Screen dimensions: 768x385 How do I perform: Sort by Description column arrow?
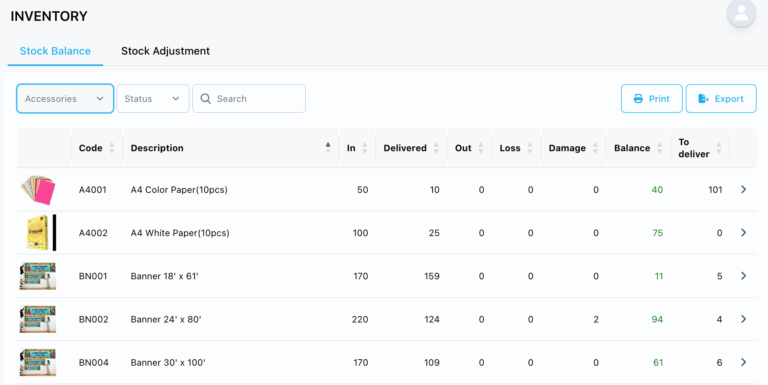pyautogui.click(x=328, y=148)
